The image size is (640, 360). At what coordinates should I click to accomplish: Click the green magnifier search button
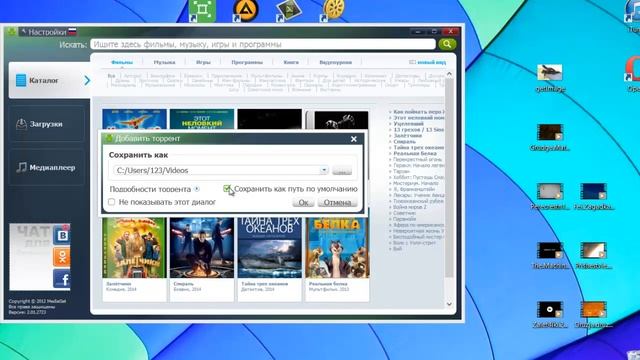[x=447, y=44]
